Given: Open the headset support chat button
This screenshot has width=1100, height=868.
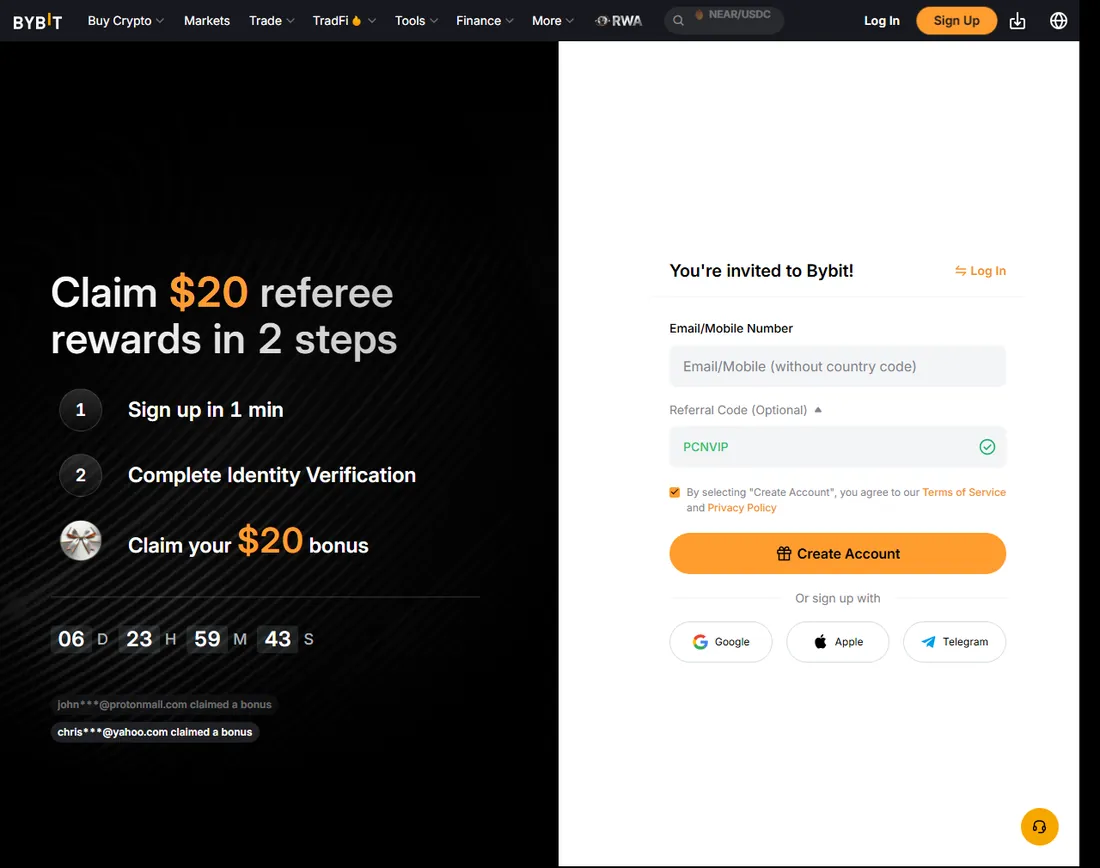Looking at the screenshot, I should coord(1039,827).
